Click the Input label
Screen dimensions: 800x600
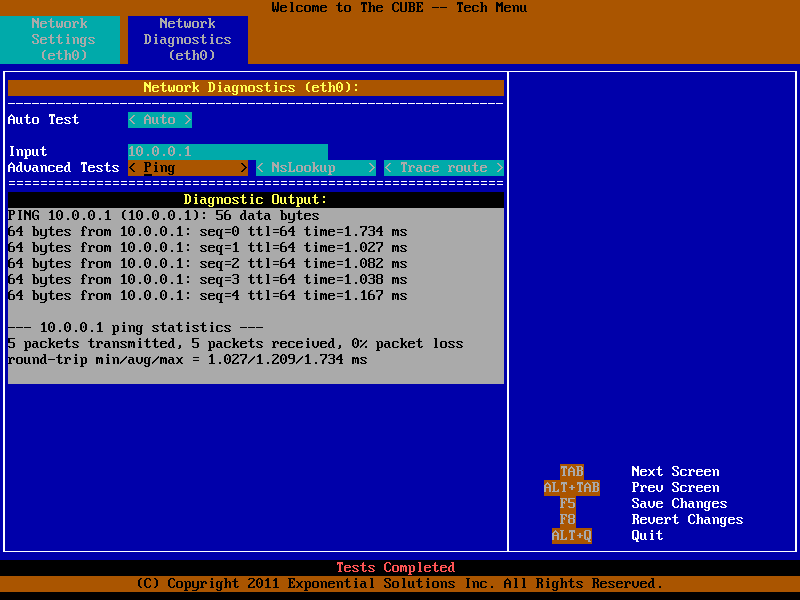click(x=28, y=152)
